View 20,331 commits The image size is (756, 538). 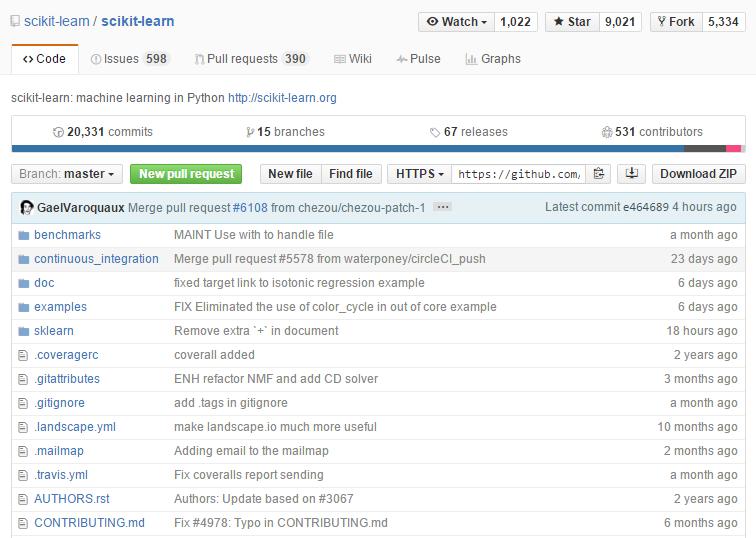[x=103, y=132]
